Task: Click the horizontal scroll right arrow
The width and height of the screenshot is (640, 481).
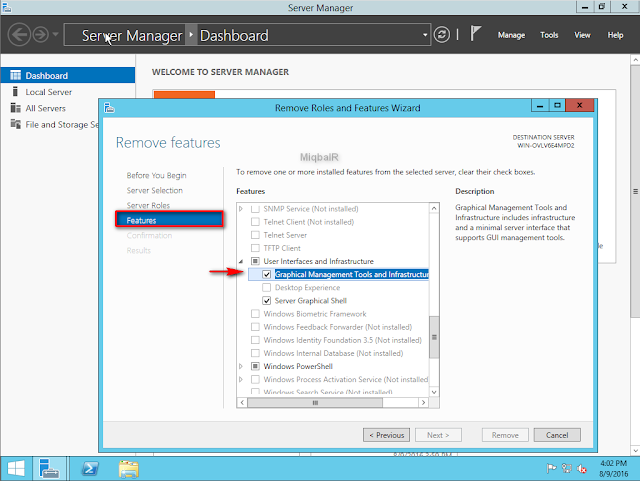Action: (423, 403)
